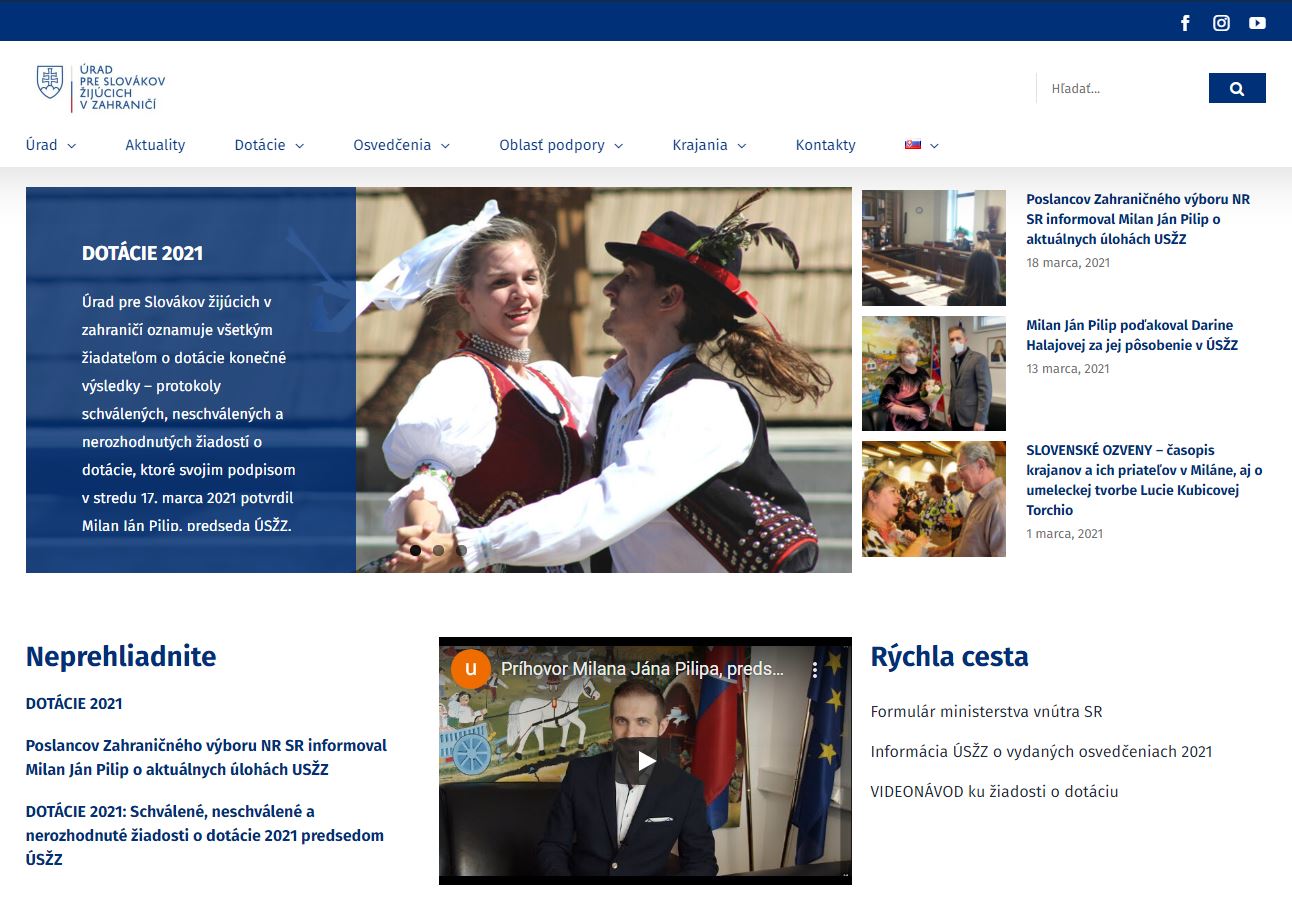Viewport: 1292px width, 912px height.
Task: Open the Facebook page icon
Action: [x=1185, y=23]
